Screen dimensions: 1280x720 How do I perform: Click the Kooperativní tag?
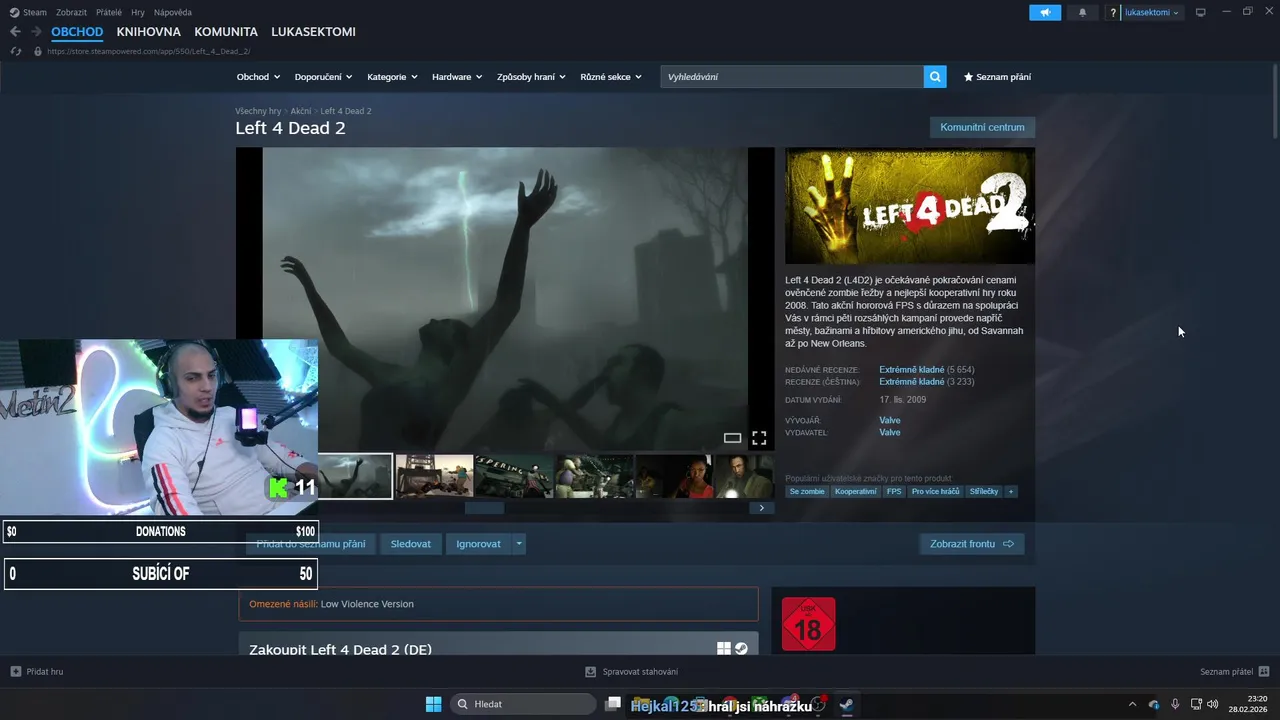[x=856, y=492]
